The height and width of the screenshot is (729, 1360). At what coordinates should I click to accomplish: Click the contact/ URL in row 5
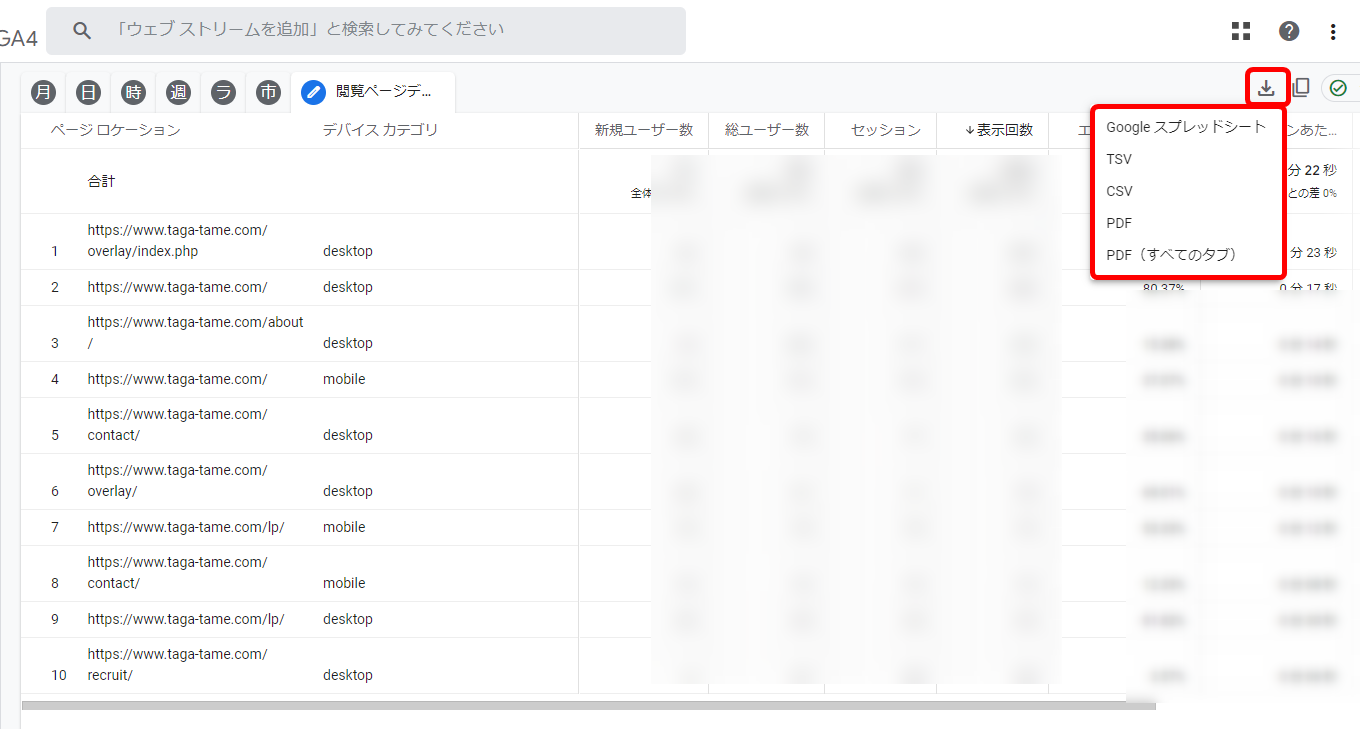click(177, 425)
